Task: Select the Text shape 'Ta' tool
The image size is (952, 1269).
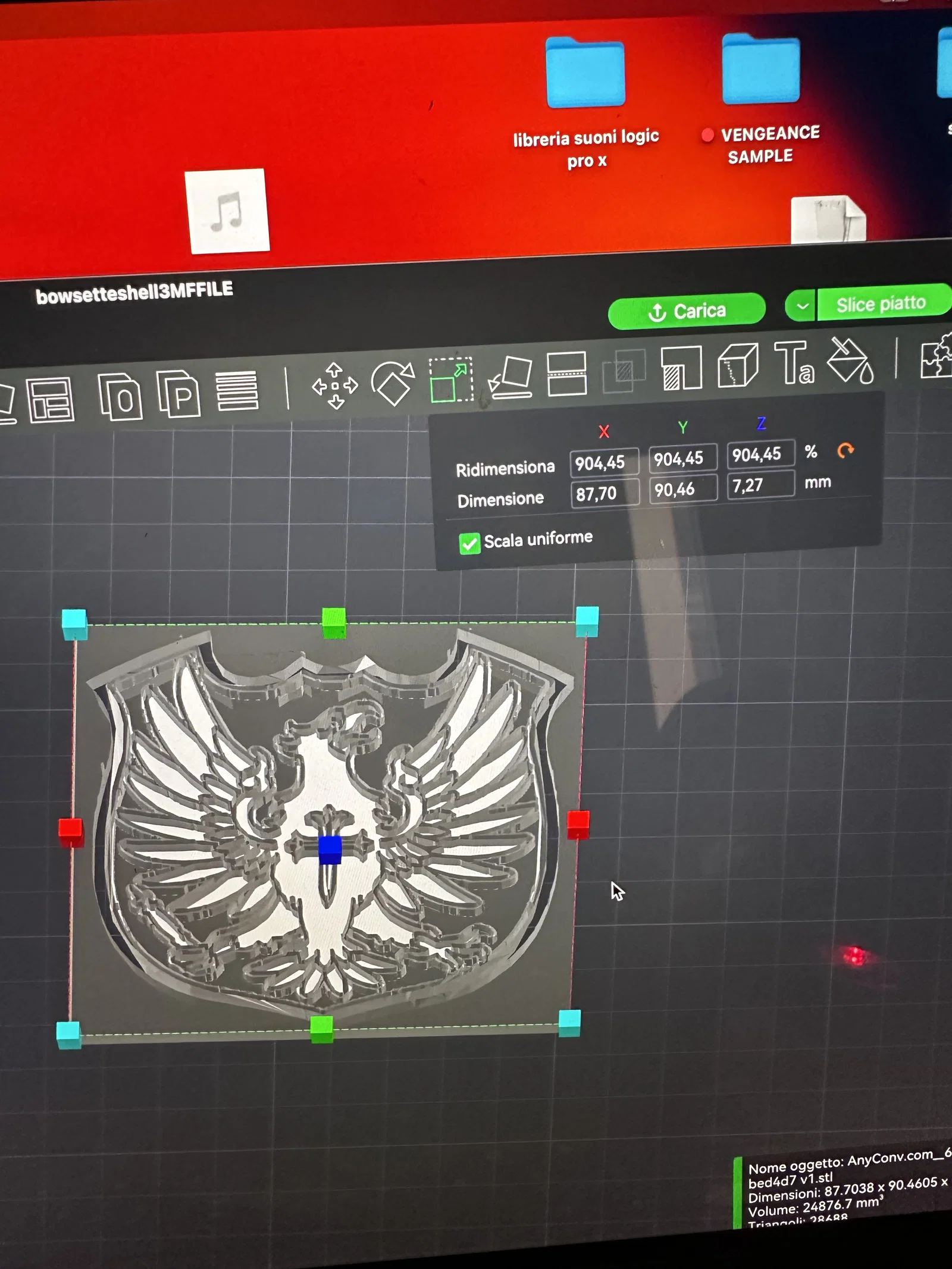Action: coord(794,362)
